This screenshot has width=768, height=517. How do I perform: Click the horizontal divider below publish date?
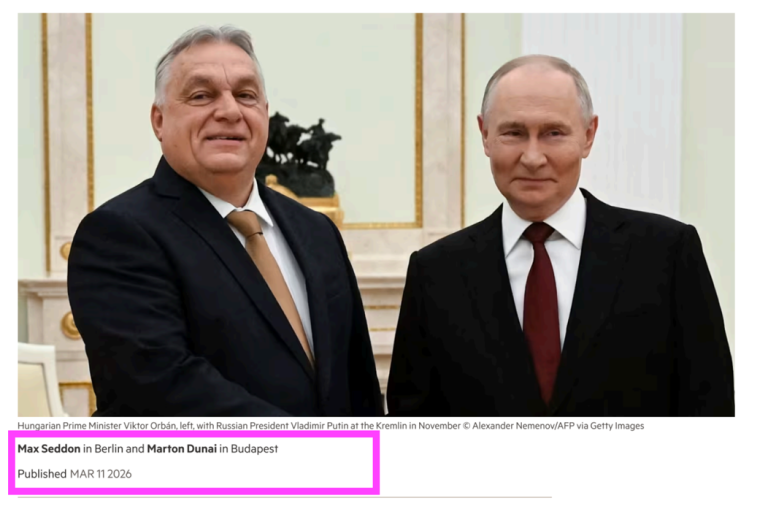[285, 497]
